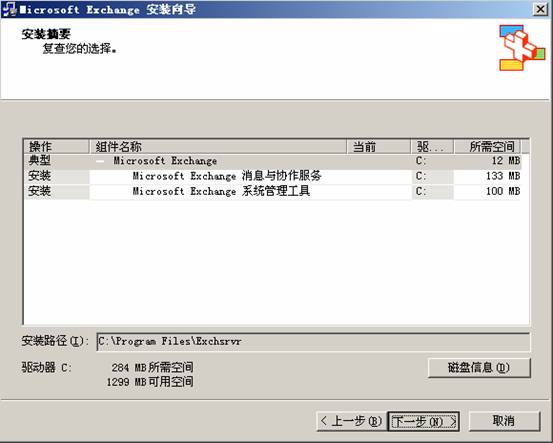Screen dimensions: 553x443
Task: Click the 组件名称 column header
Action: (218, 146)
